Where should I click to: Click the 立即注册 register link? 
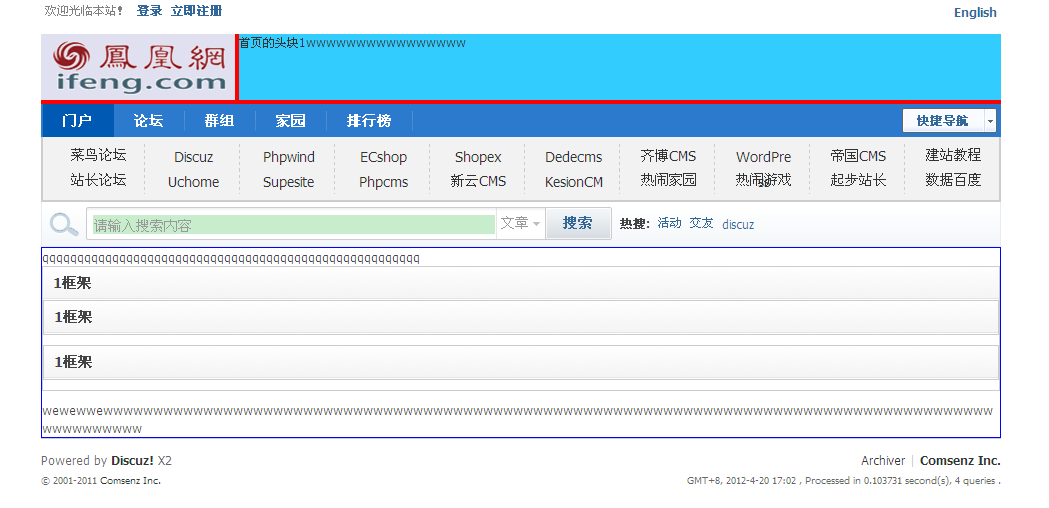pyautogui.click(x=197, y=11)
